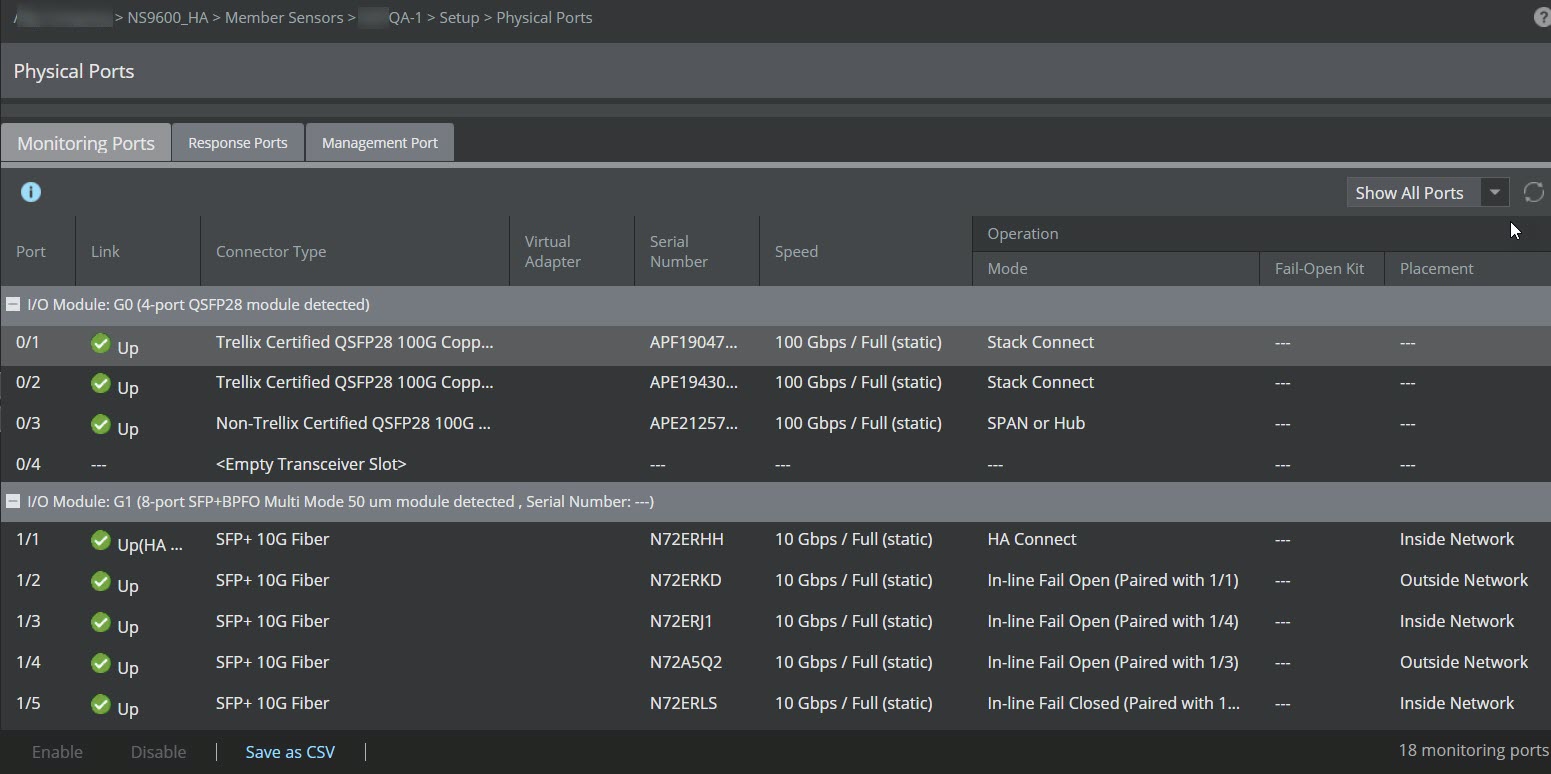Open the Management Port tab
Image resolution: width=1551 pixels, height=774 pixels.
point(380,143)
